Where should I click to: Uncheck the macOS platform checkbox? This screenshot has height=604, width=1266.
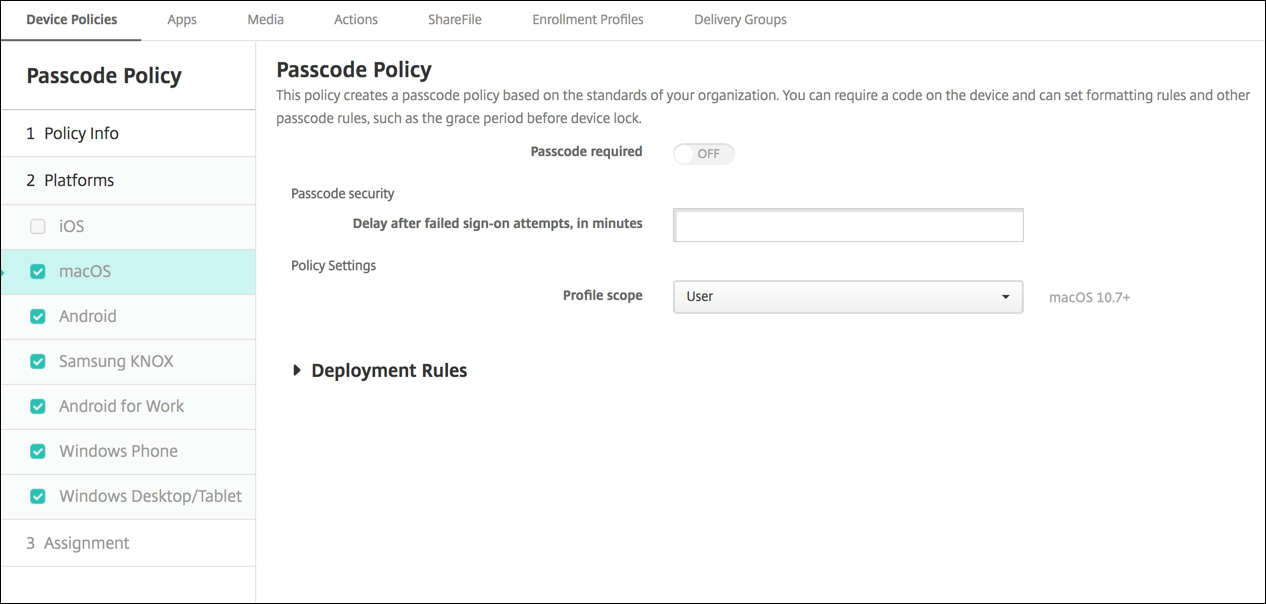click(38, 272)
